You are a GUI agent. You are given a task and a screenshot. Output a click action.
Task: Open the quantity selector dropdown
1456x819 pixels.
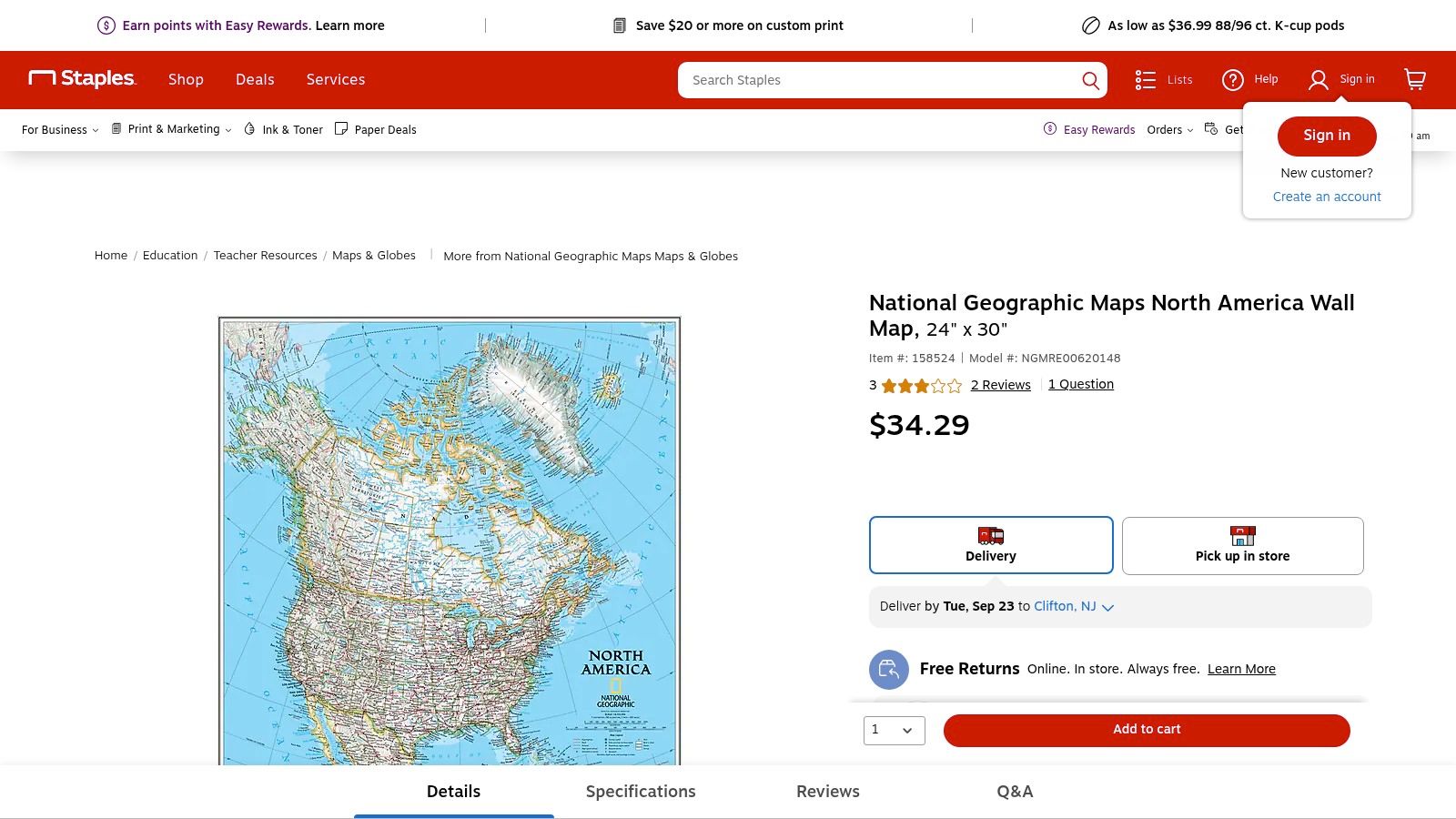tap(894, 730)
